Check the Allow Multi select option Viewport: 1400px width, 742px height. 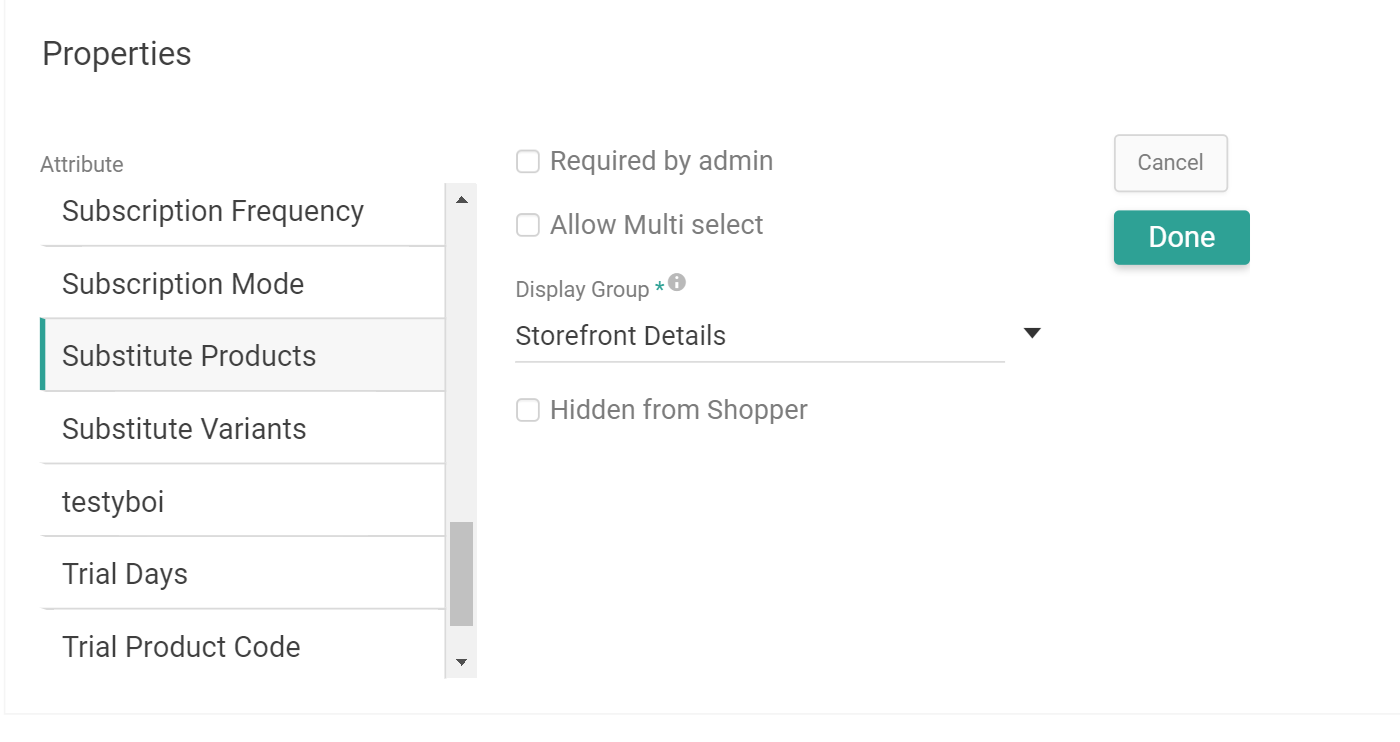(x=527, y=225)
